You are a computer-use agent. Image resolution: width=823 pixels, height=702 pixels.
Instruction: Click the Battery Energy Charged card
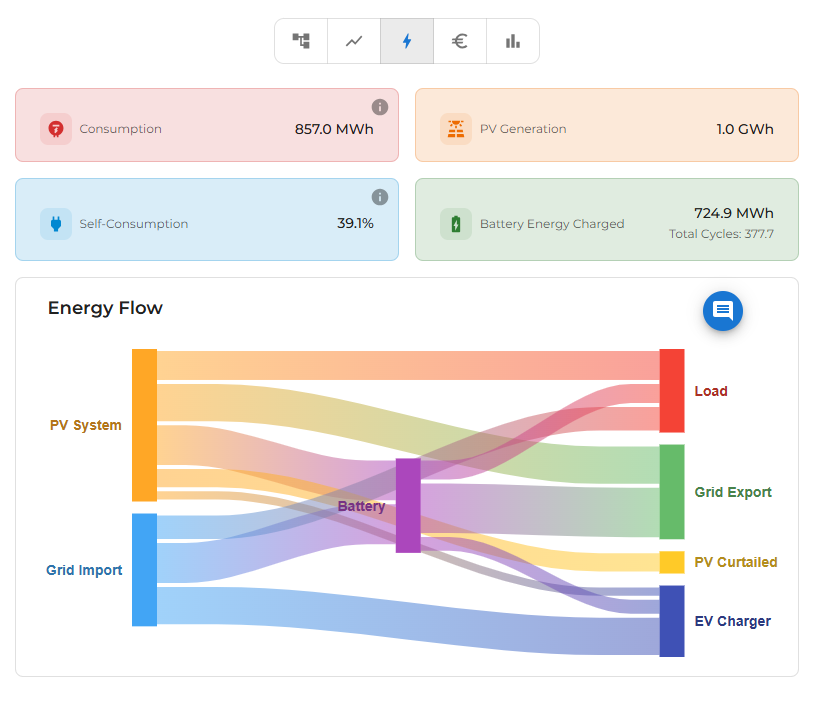[606, 220]
